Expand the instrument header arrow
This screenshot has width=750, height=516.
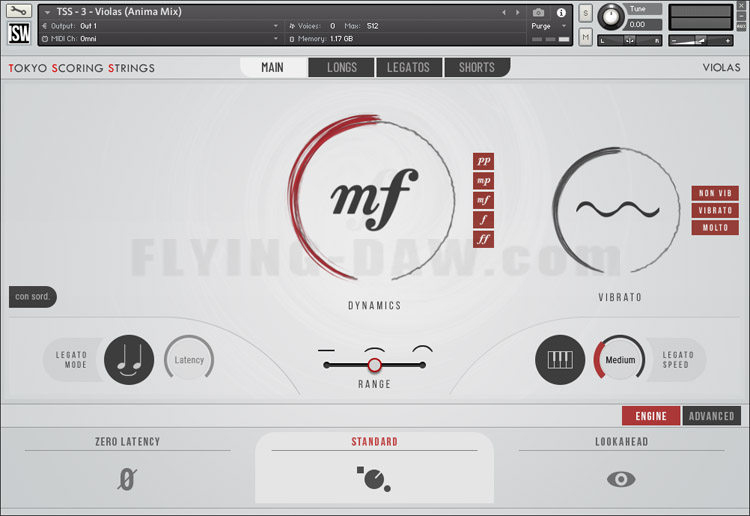(x=47, y=12)
